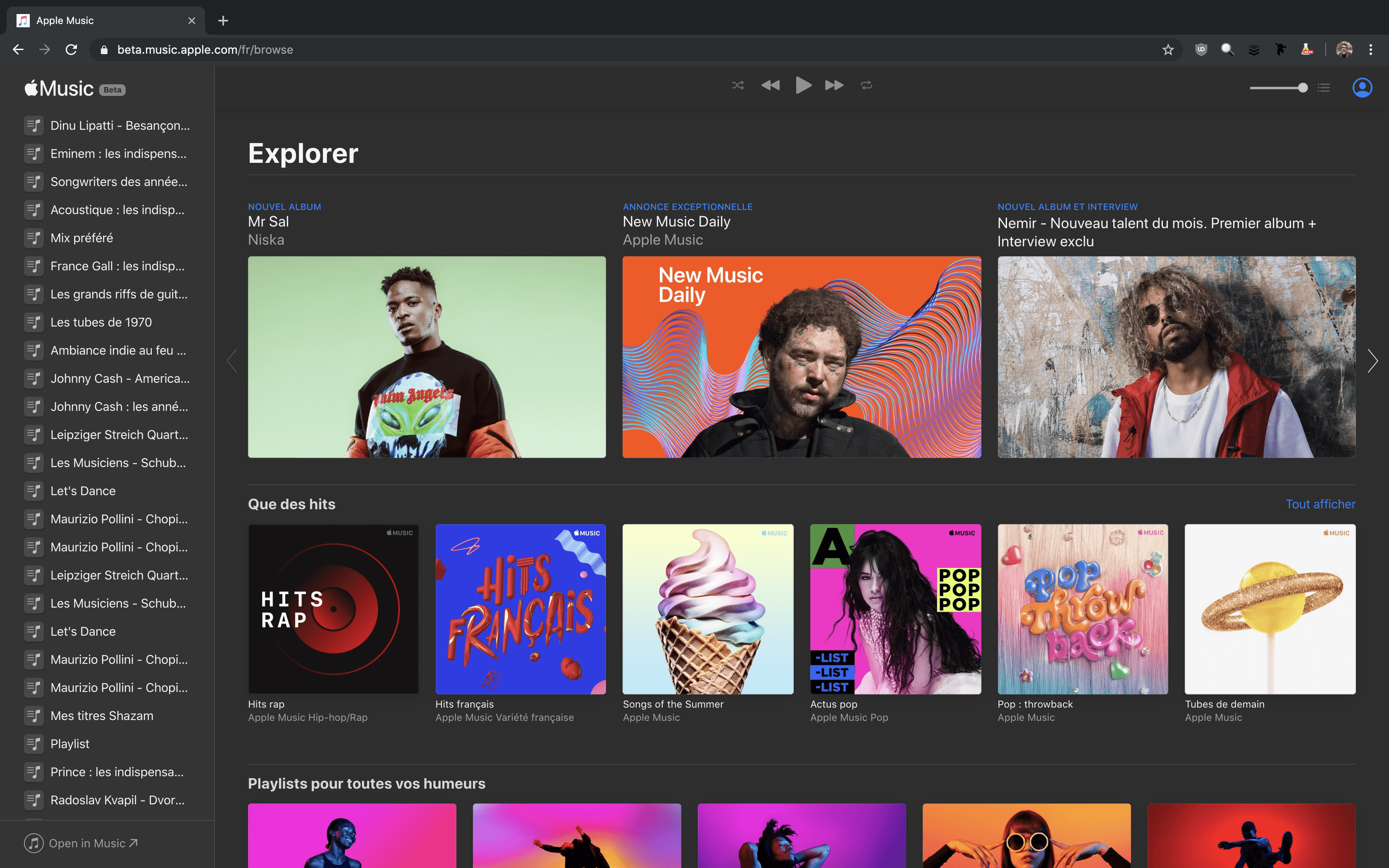Open Hits rap playlist cover
The image size is (1389, 868).
[333, 609]
